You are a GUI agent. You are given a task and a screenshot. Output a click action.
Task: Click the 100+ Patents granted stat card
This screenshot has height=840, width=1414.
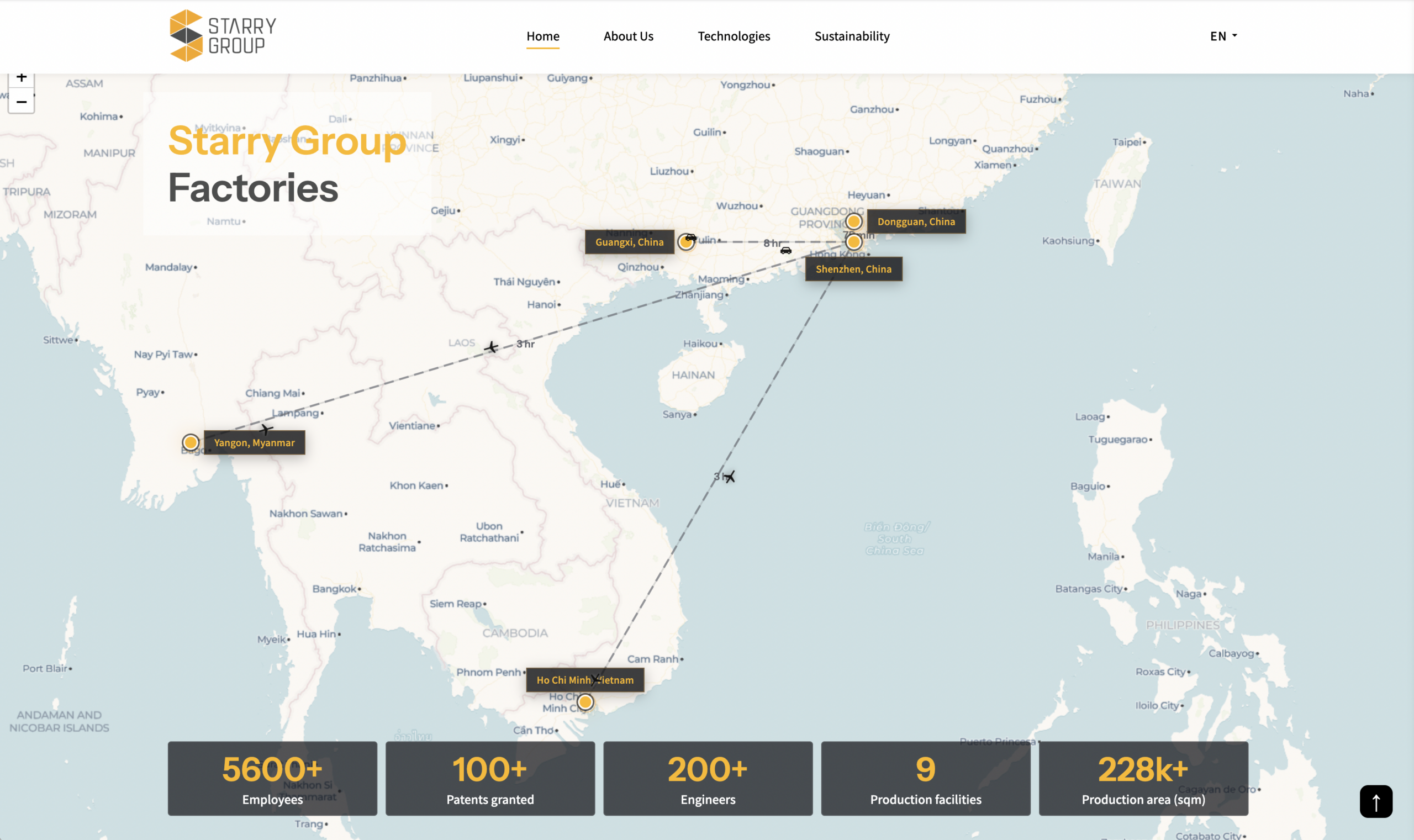[x=490, y=778]
